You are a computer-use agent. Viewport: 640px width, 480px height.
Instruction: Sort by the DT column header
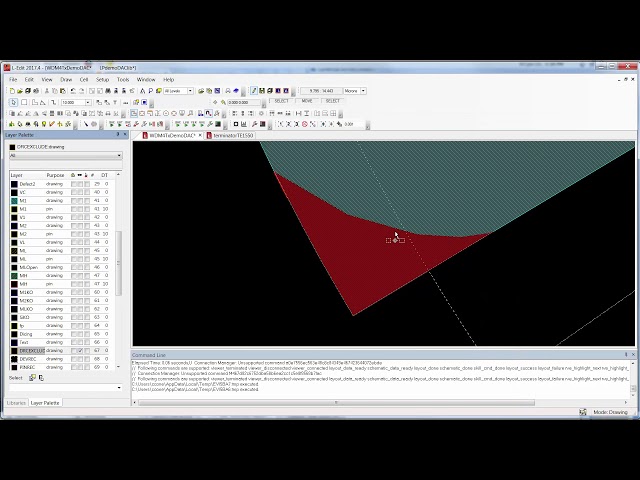point(105,175)
